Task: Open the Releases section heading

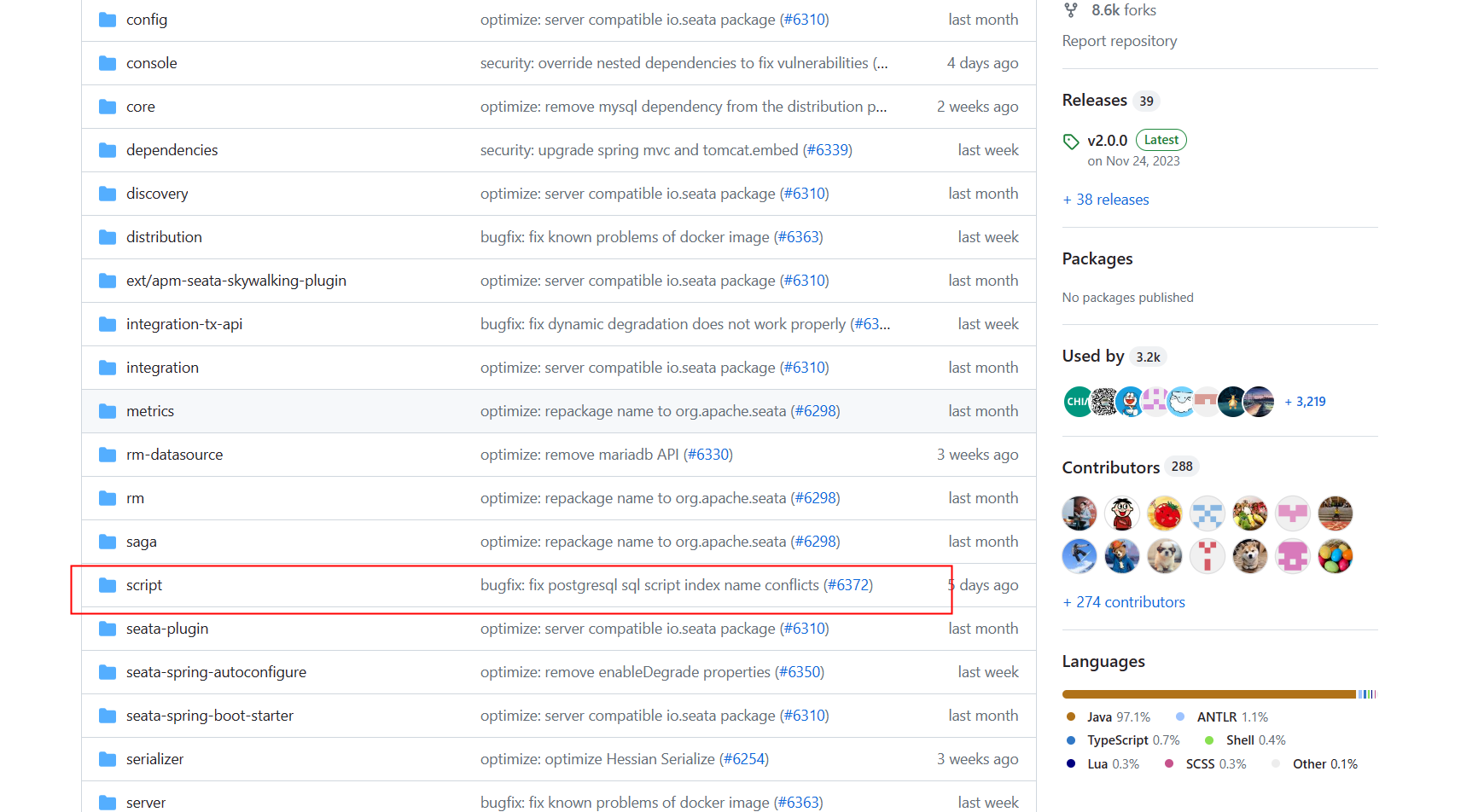Action: [x=1094, y=101]
